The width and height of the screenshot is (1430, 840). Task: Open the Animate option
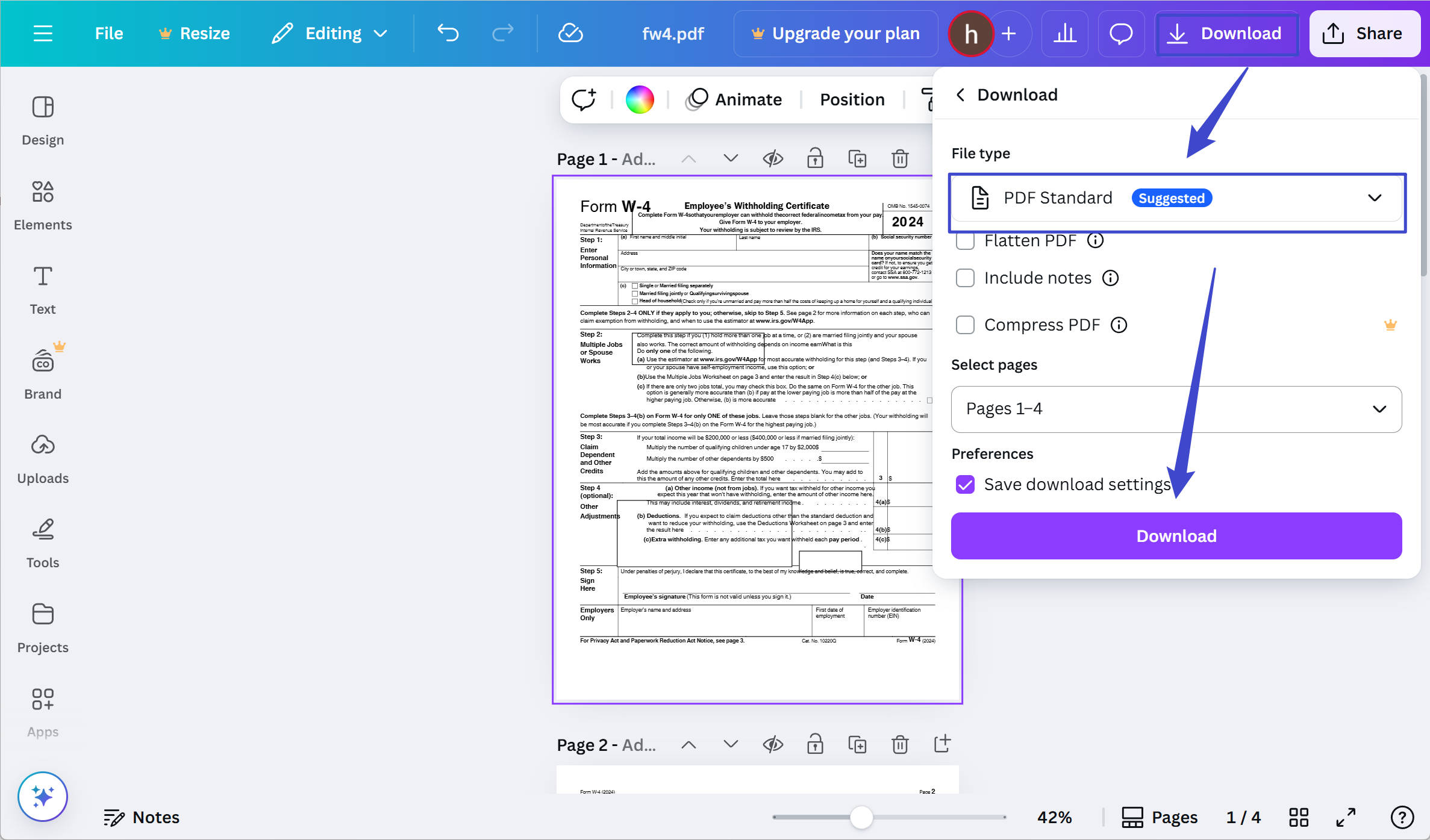734,99
